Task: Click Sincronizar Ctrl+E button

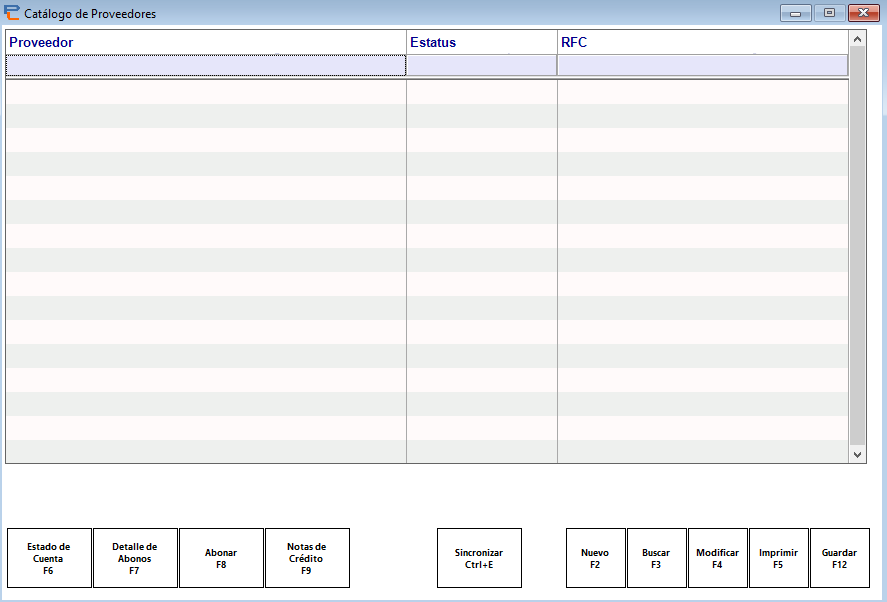Action: (479, 558)
